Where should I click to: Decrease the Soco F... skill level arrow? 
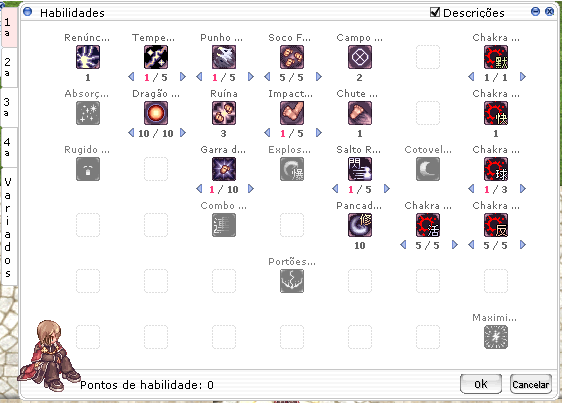point(267,77)
